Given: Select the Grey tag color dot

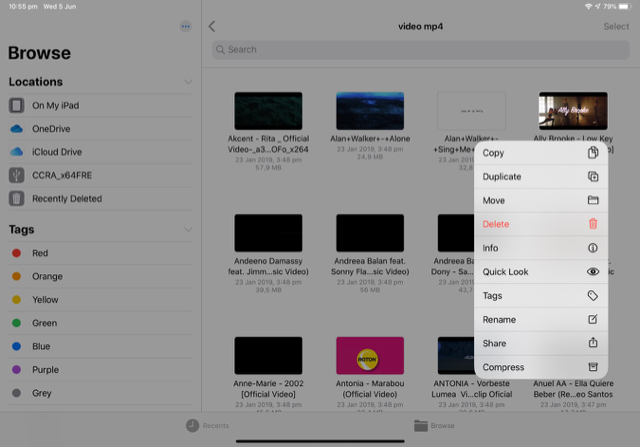Looking at the screenshot, I should coord(16,393).
